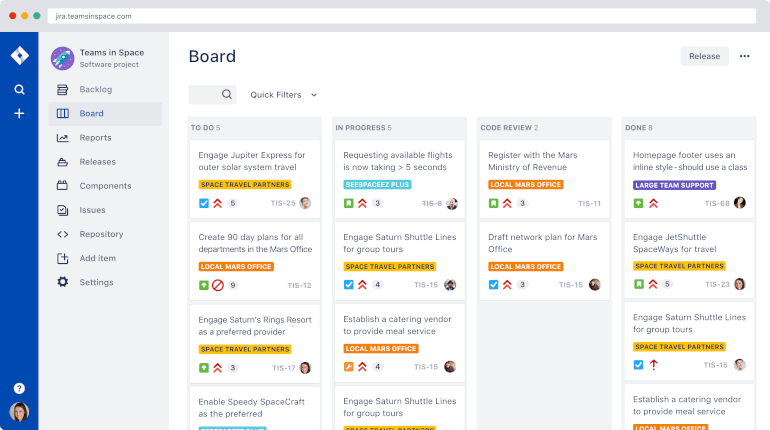This screenshot has width=770, height=430.
Task: Select Board in project menu
Action: coord(105,113)
